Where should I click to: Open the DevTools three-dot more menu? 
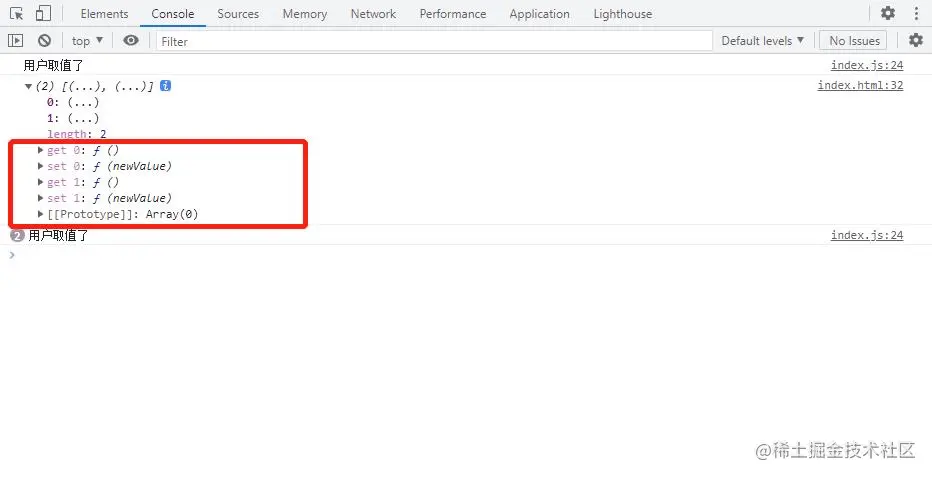coord(916,13)
